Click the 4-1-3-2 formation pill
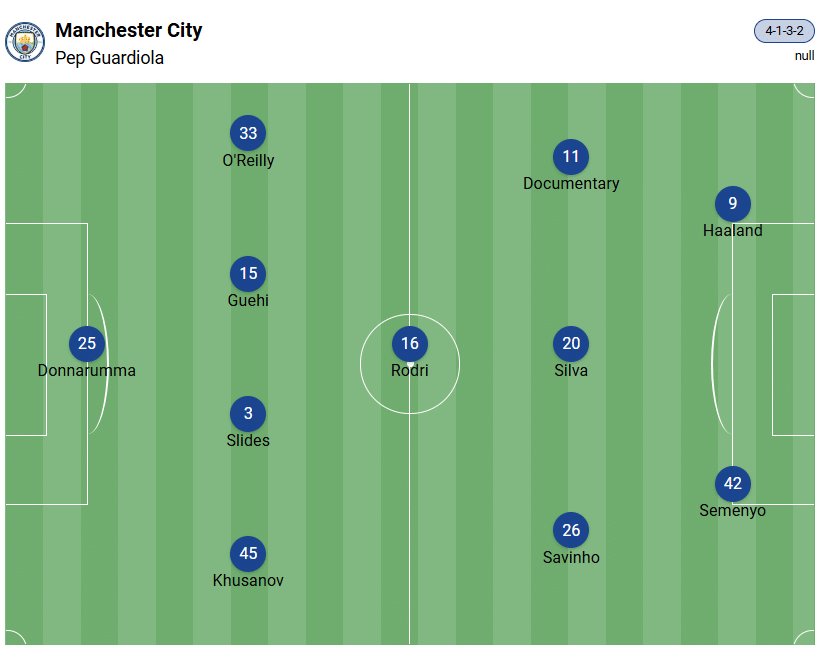The height and width of the screenshot is (649, 819). [784, 31]
